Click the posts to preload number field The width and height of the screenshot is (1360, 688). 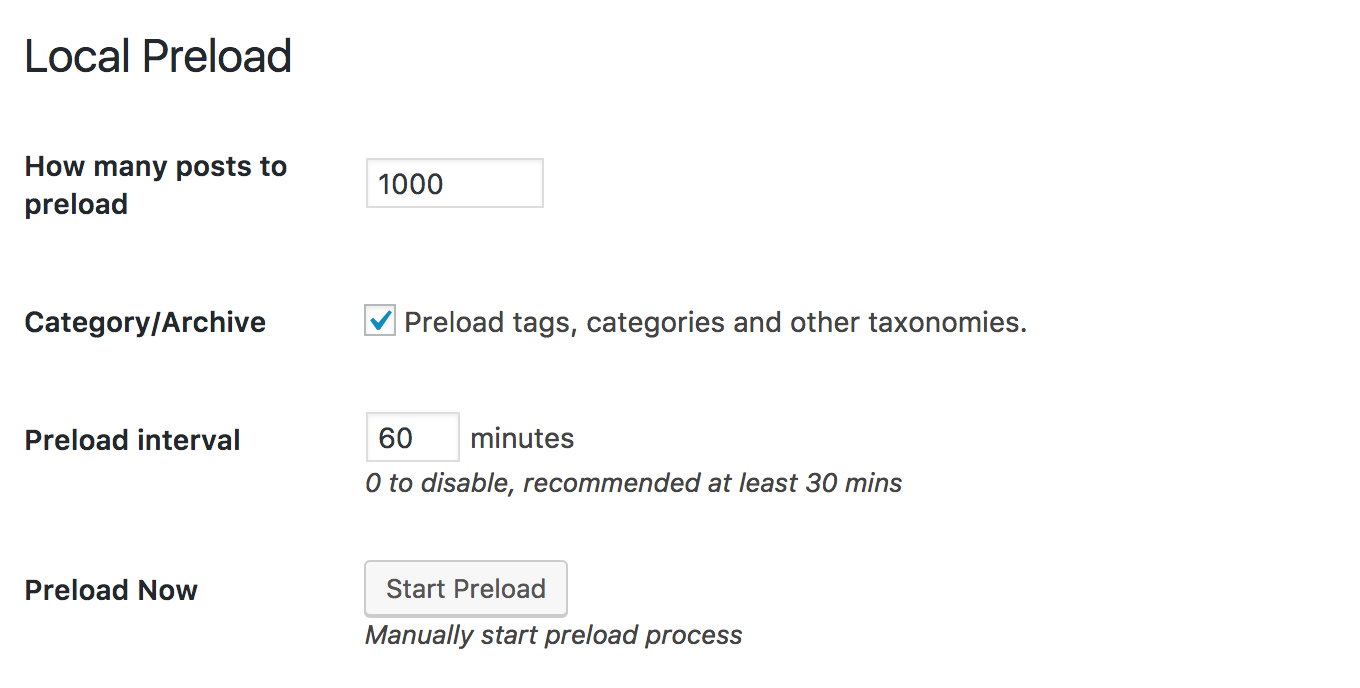pyautogui.click(x=454, y=184)
